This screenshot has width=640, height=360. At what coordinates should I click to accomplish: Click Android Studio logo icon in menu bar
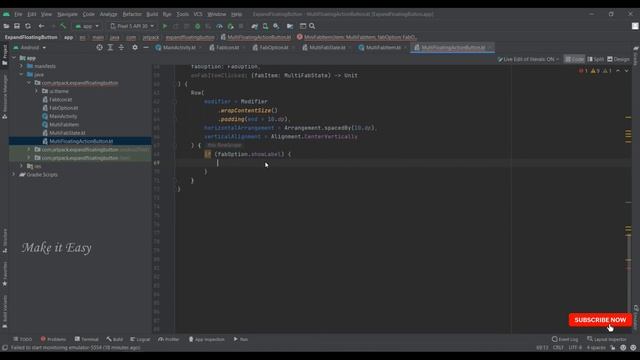coord(6,14)
